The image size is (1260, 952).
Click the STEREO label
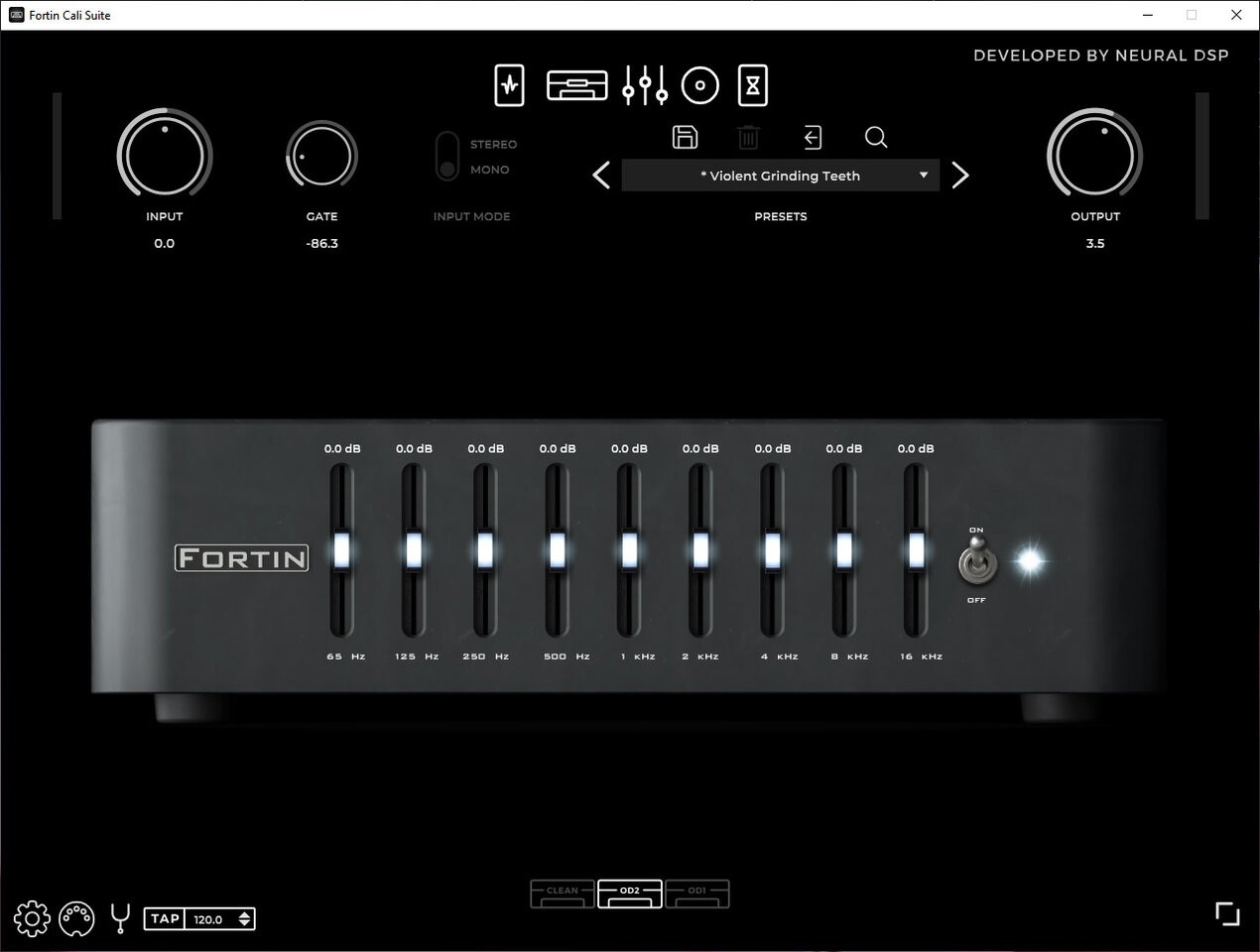[493, 144]
